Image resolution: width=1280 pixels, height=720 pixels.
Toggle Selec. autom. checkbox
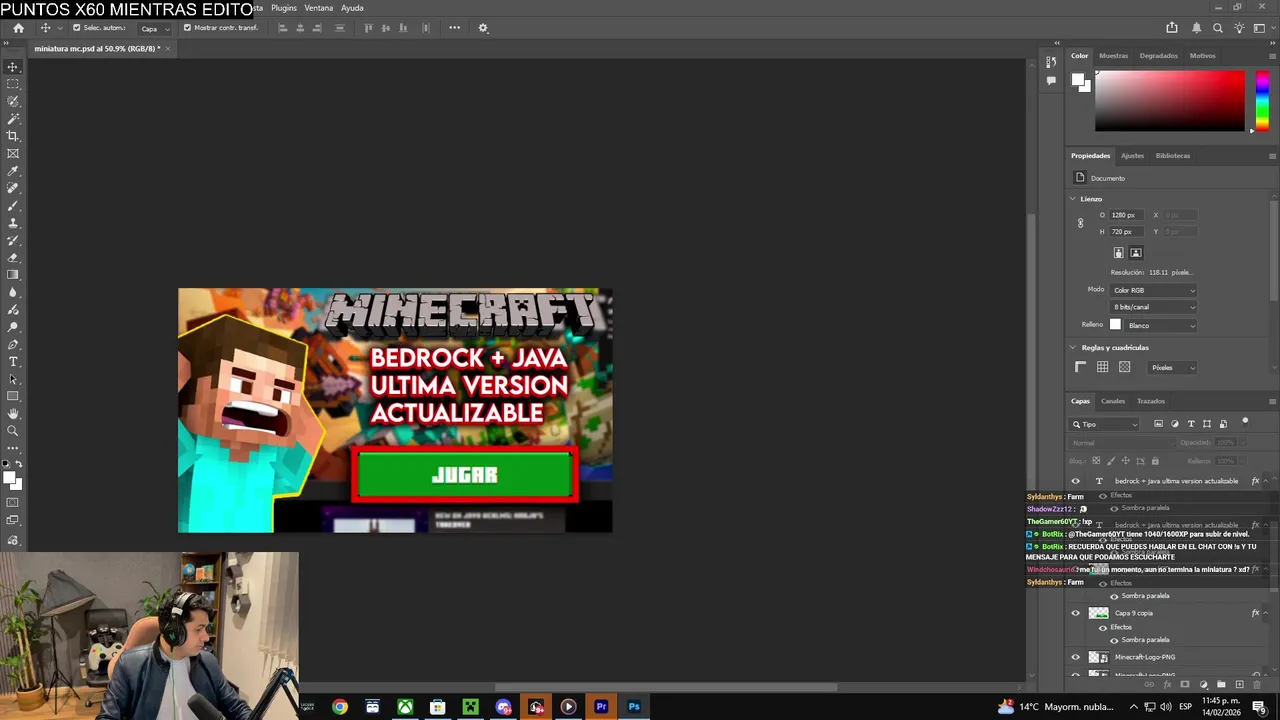[x=76, y=28]
